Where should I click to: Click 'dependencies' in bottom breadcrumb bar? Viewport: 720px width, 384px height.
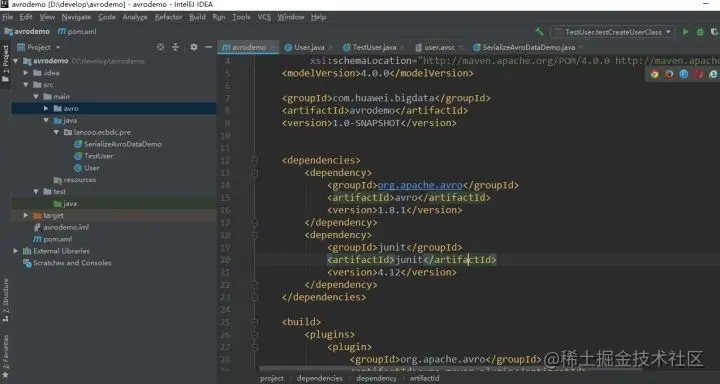320,378
